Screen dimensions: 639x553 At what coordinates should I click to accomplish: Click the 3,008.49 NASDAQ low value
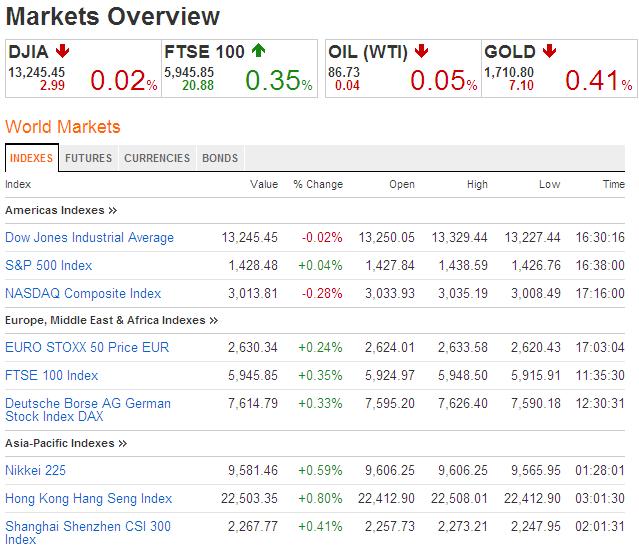tap(536, 293)
